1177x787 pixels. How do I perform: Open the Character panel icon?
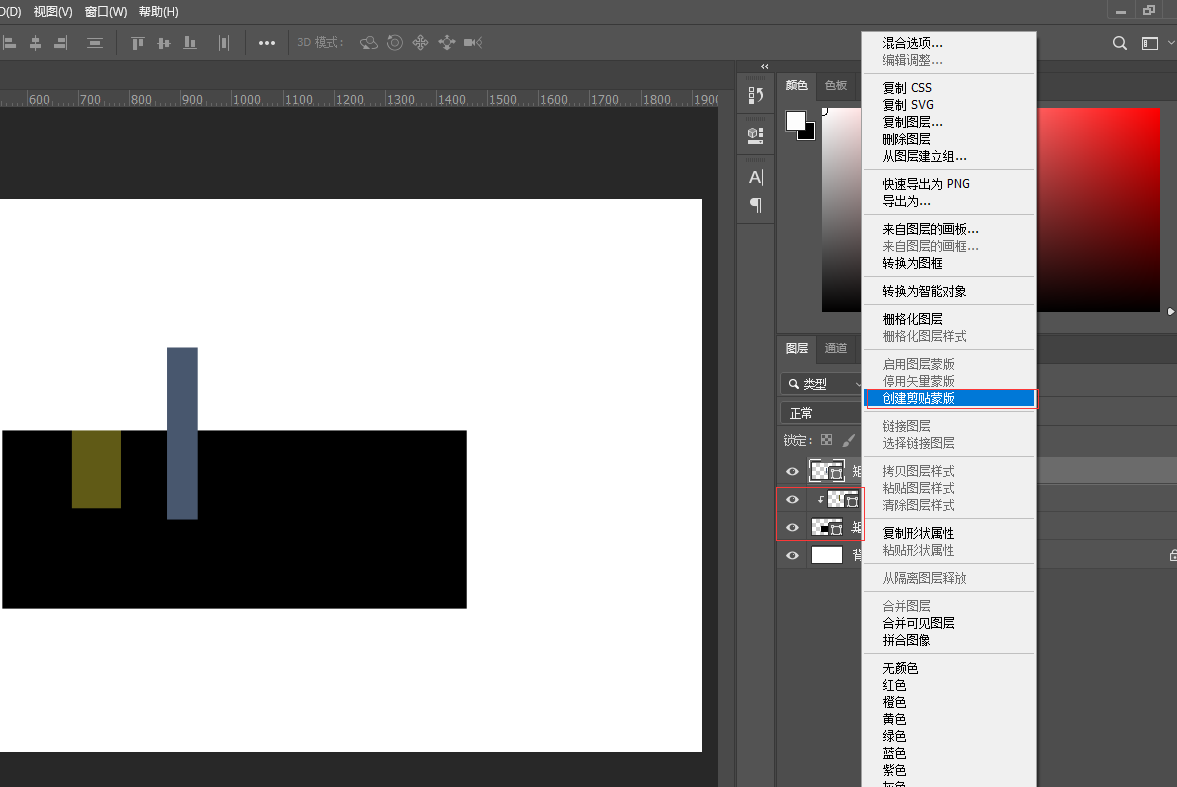[x=756, y=177]
